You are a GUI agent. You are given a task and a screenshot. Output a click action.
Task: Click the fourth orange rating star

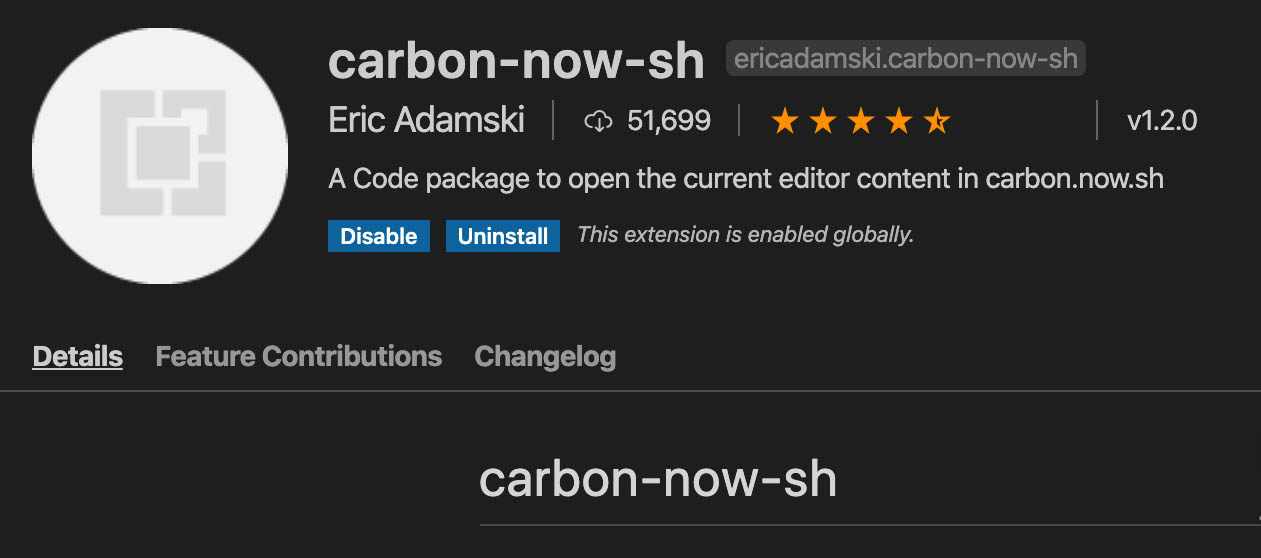(899, 122)
